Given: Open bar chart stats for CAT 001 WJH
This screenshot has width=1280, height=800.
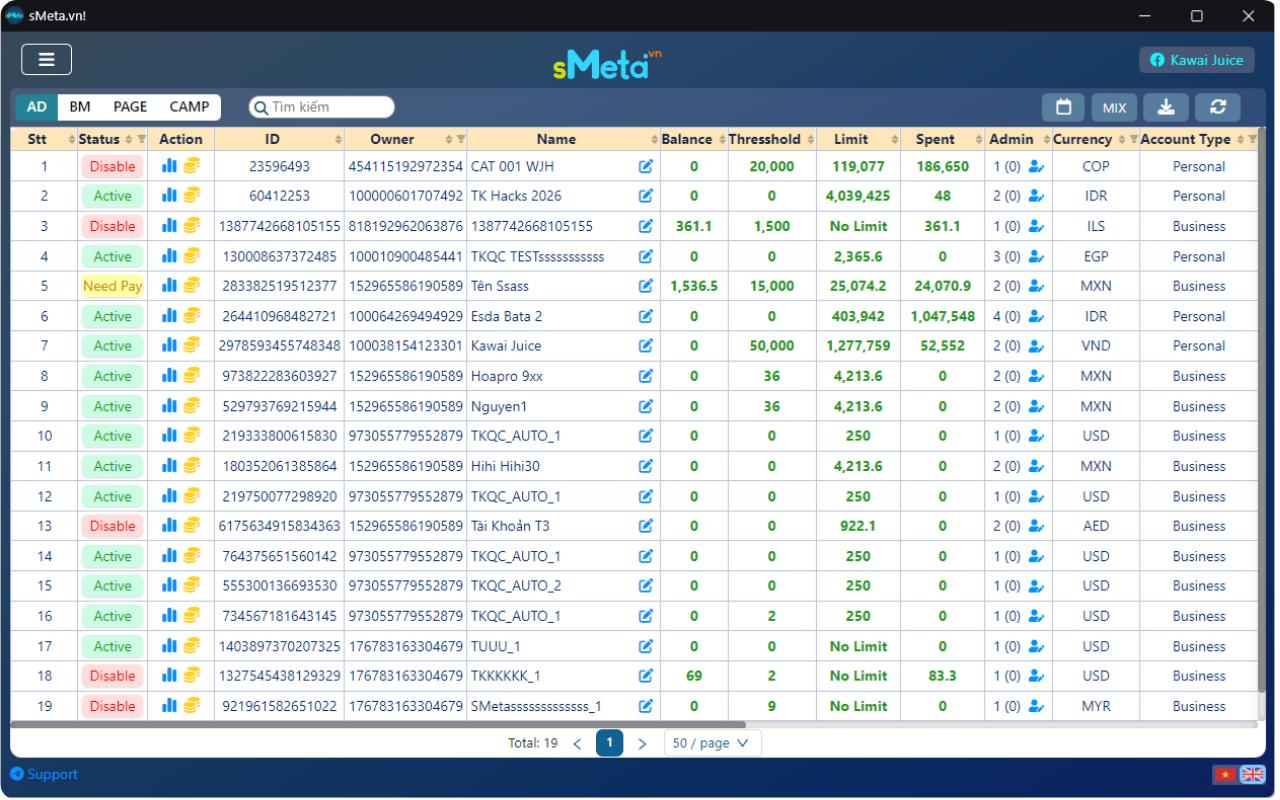Looking at the screenshot, I should [169, 166].
